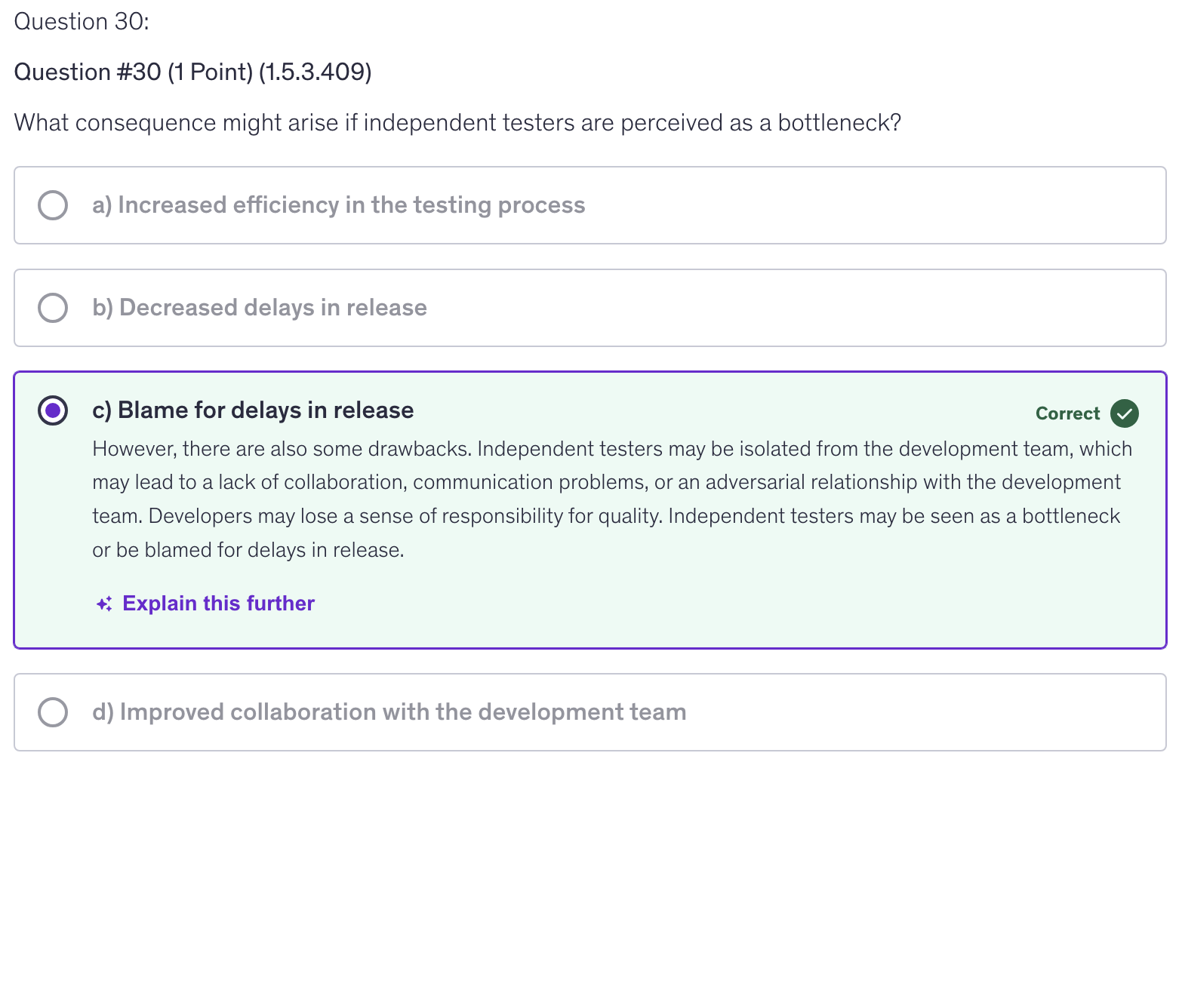Click the Question 30: heading at top
Viewport: 1182px width, 1008px height.
pos(82,22)
